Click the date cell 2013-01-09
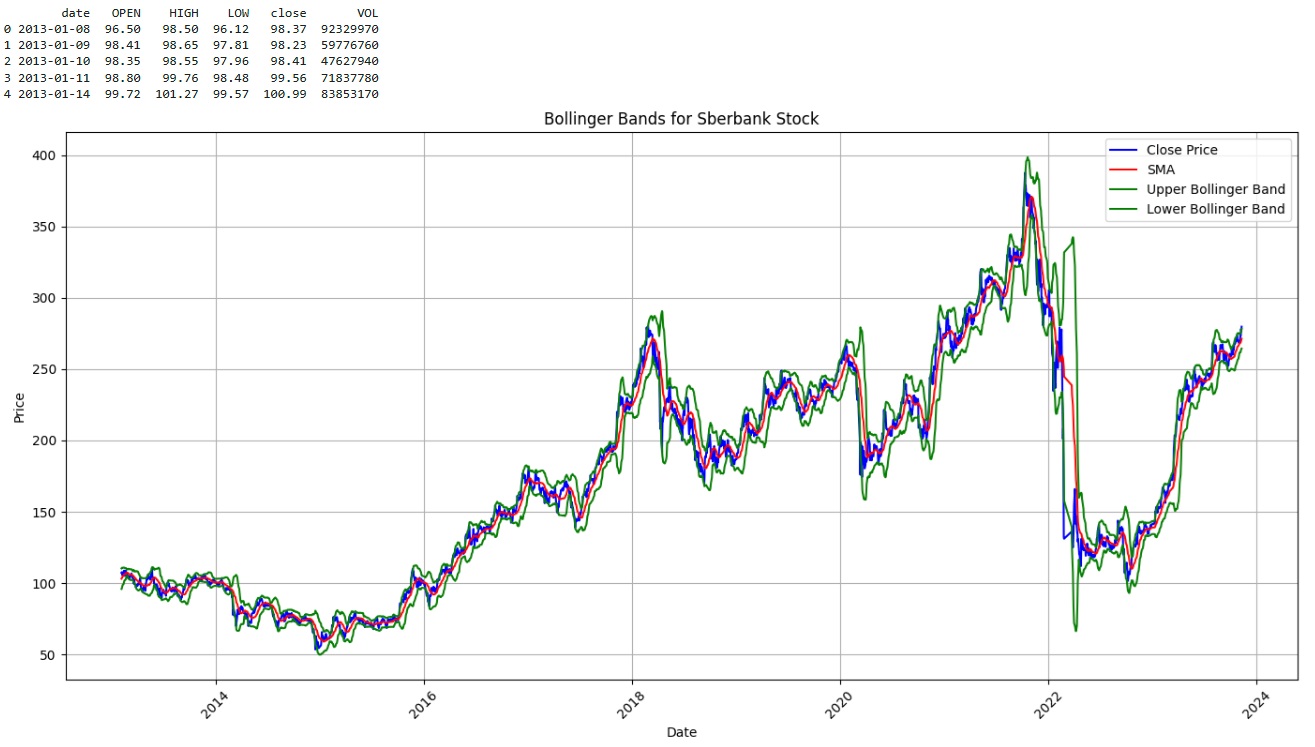1315x747 pixels. tap(54, 45)
